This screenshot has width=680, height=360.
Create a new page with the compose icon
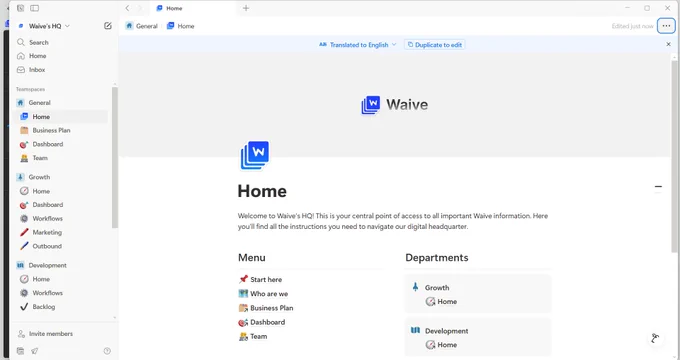tap(108, 26)
